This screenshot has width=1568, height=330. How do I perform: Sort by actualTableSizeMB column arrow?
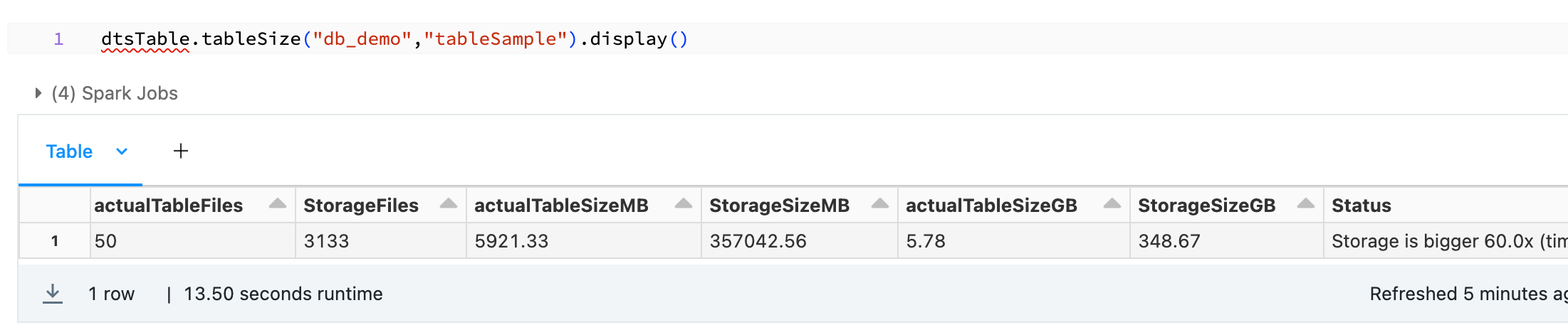point(684,204)
